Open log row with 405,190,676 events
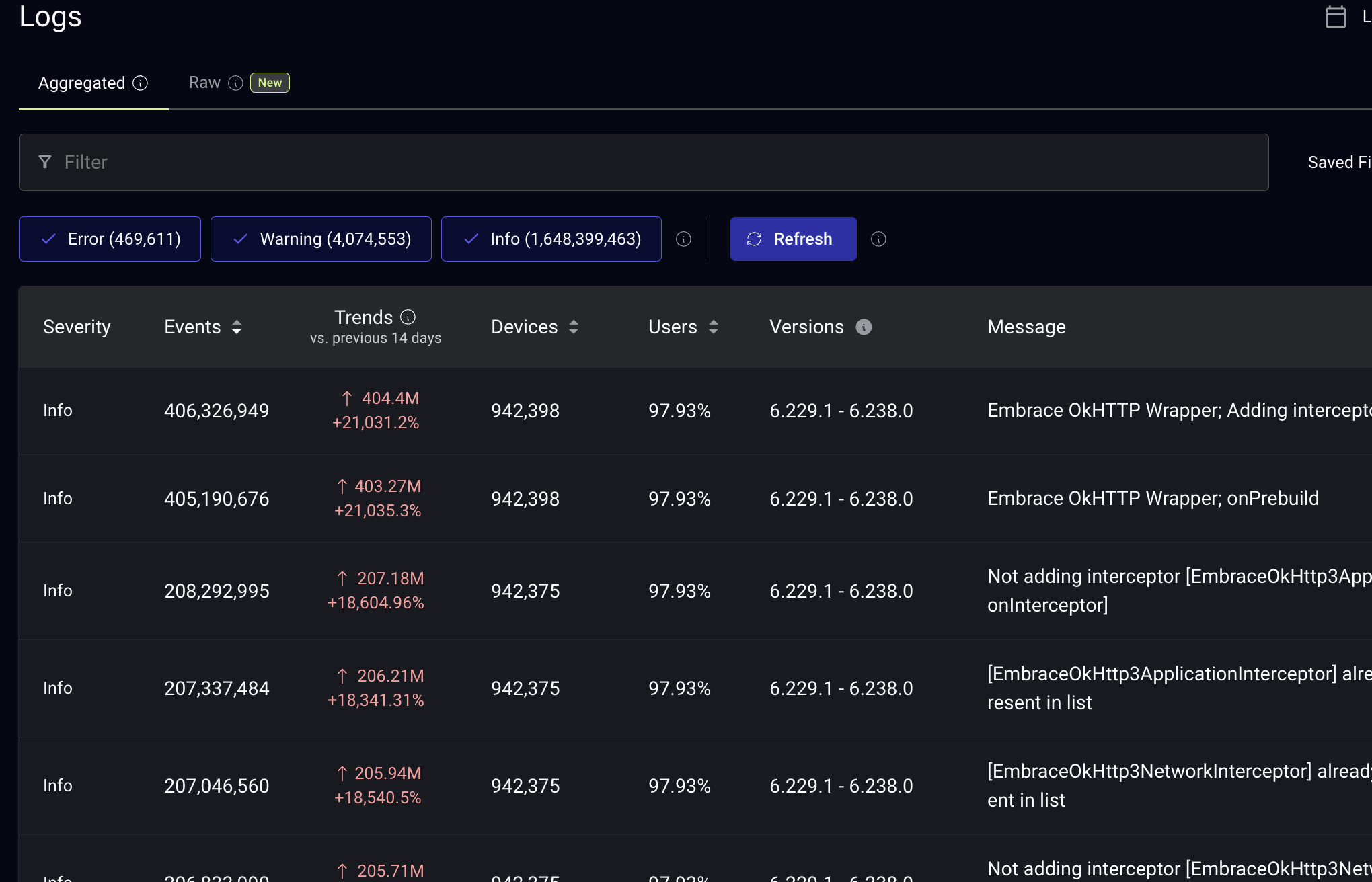 coord(695,499)
